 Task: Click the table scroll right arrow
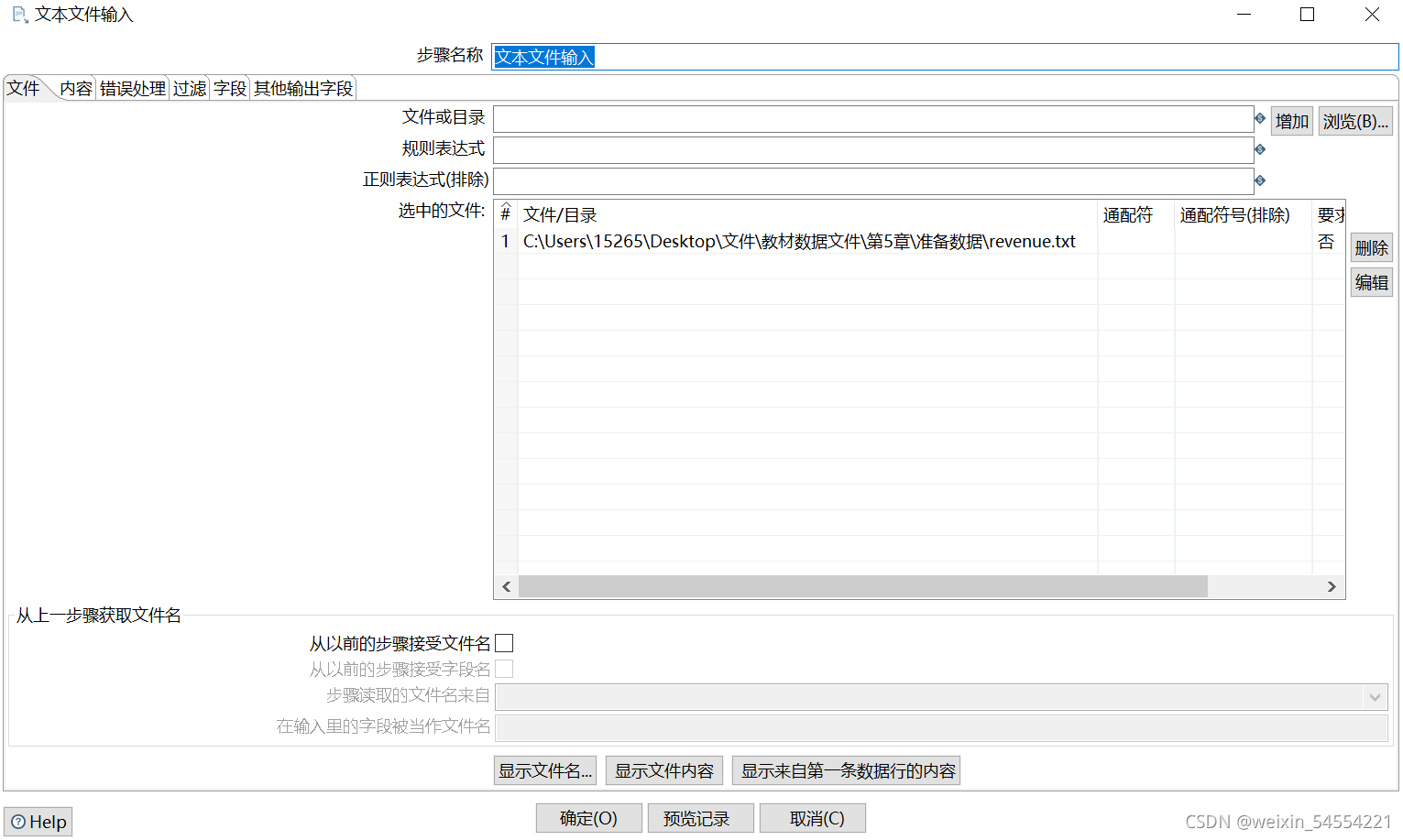click(x=1332, y=586)
